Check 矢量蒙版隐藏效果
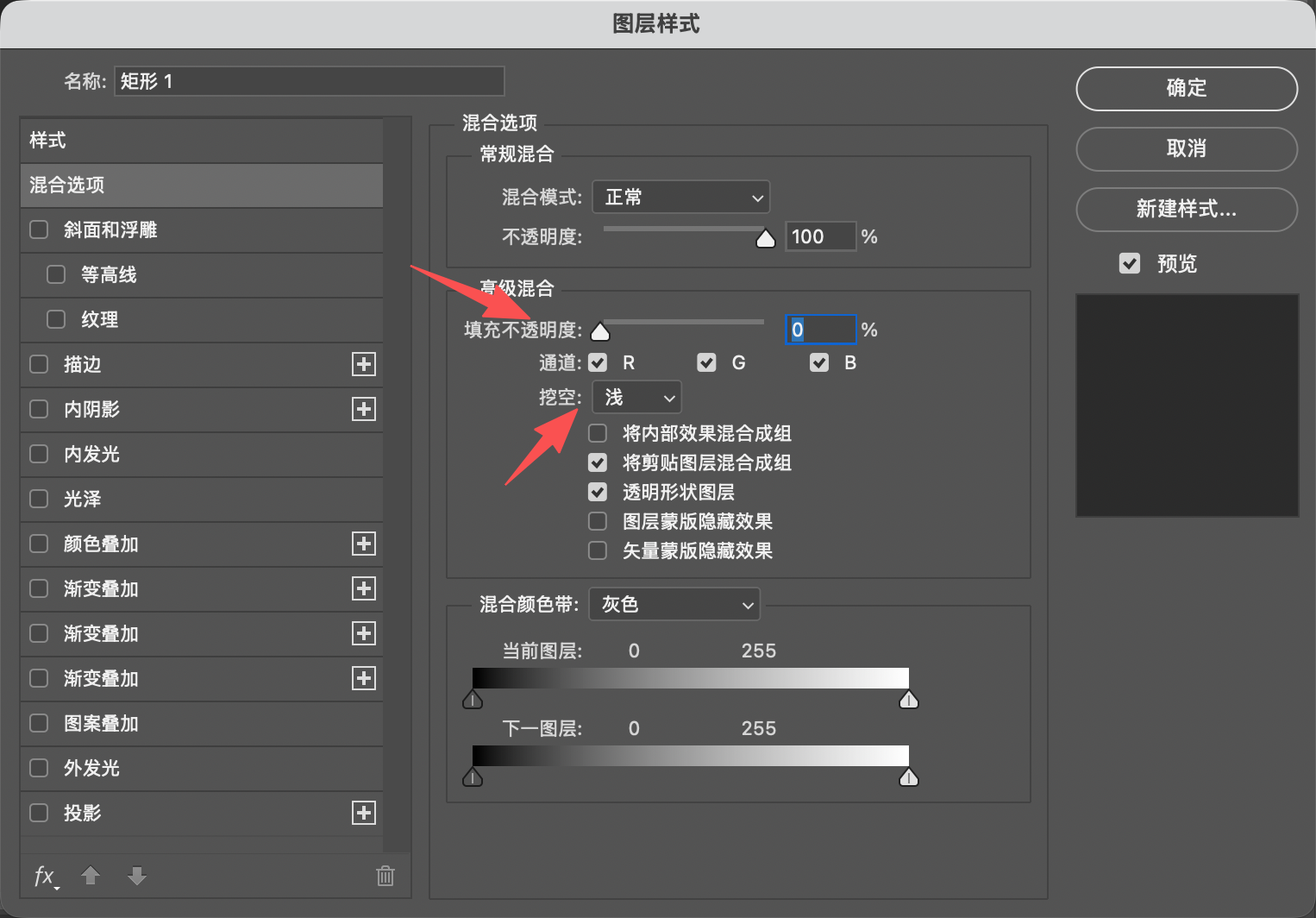The image size is (1316, 918). click(x=598, y=550)
